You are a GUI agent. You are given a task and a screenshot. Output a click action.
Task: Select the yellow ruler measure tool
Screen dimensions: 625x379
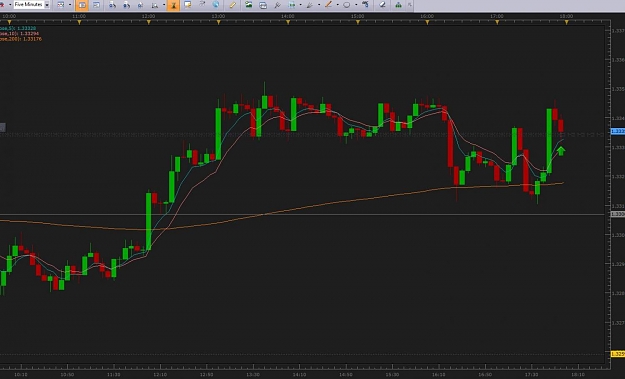[x=233, y=5]
